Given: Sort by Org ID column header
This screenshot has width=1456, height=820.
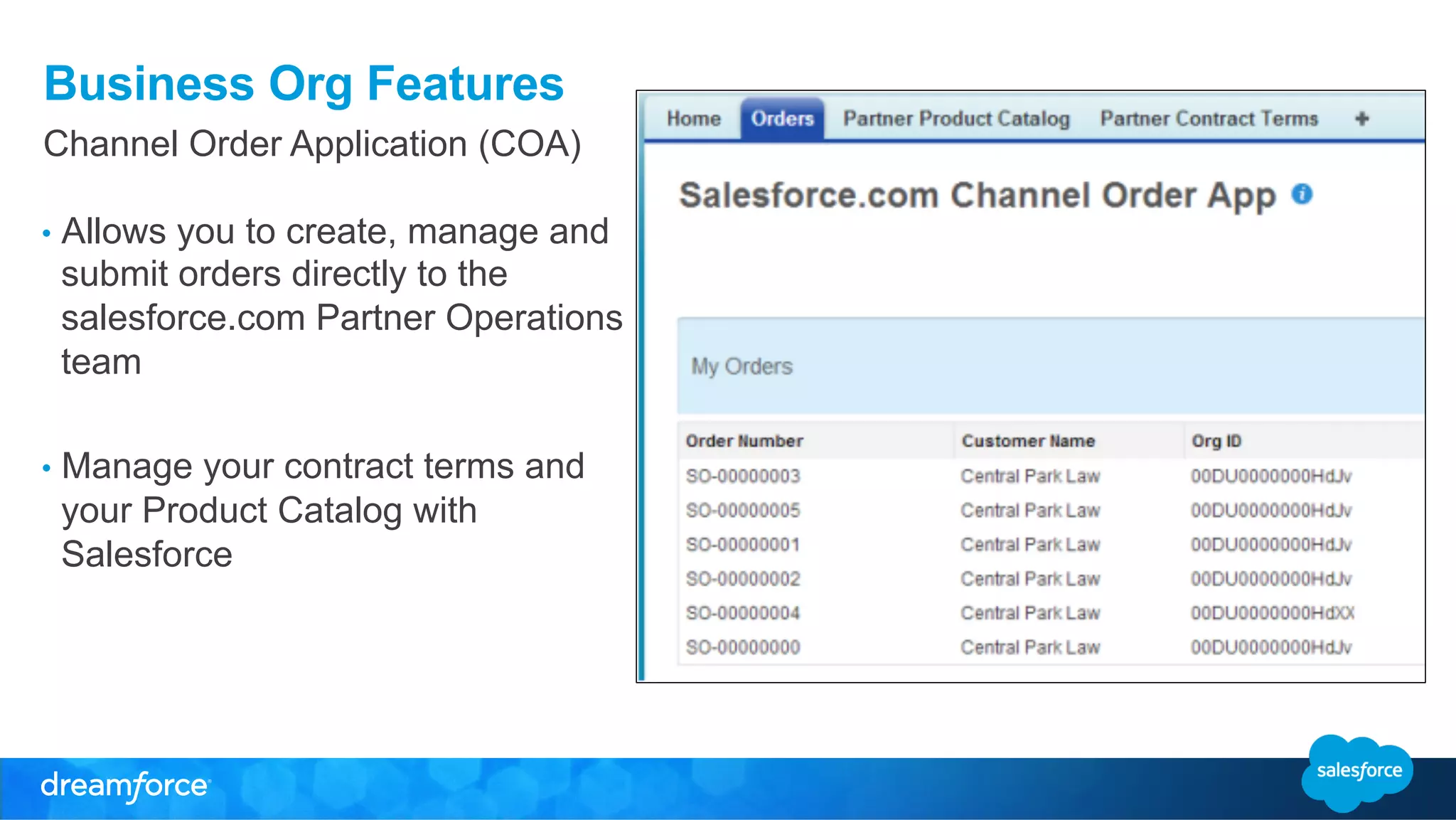Looking at the screenshot, I should point(1216,441).
